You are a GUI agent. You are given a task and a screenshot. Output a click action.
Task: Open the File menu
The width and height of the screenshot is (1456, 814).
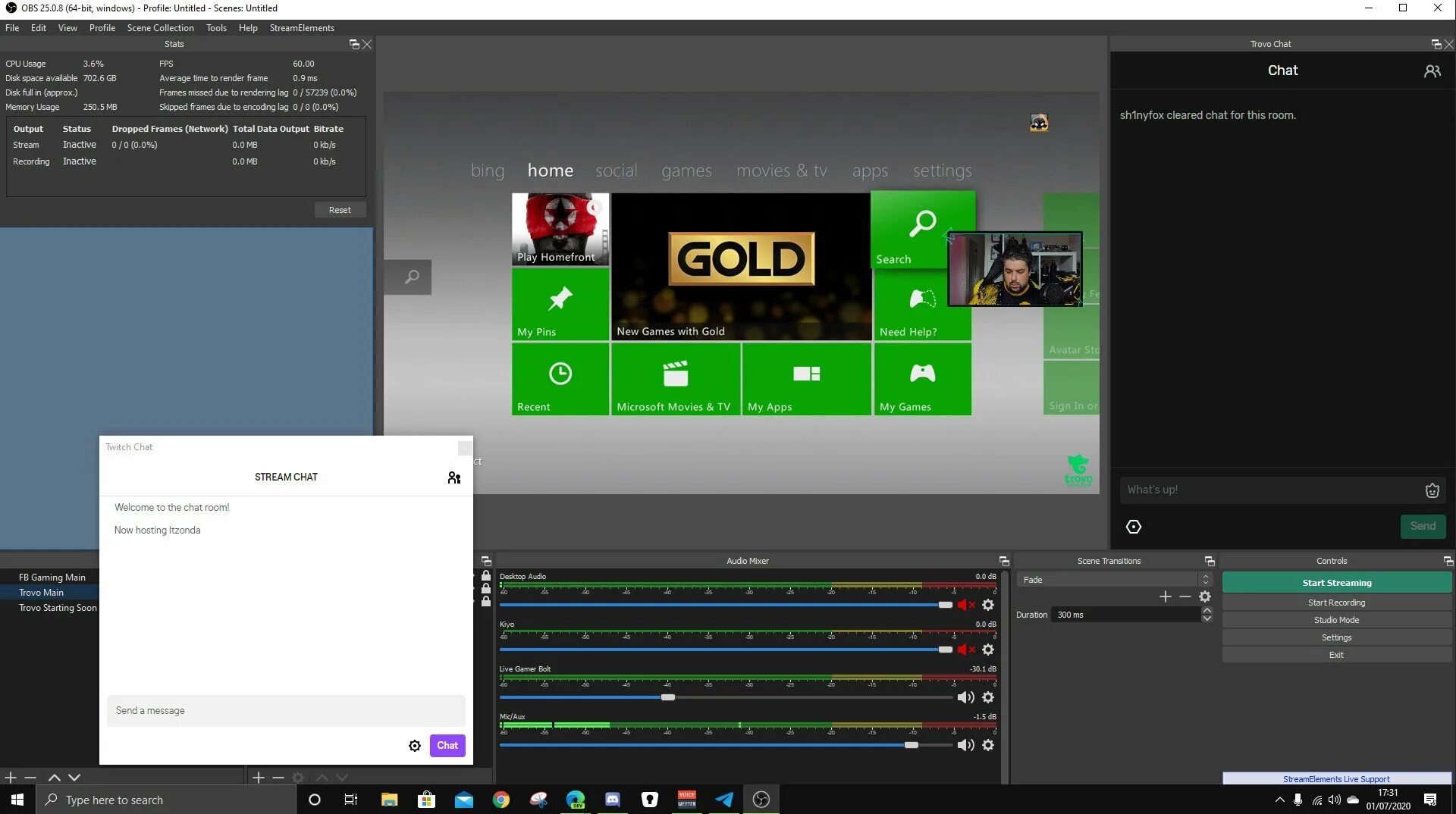pos(12,28)
